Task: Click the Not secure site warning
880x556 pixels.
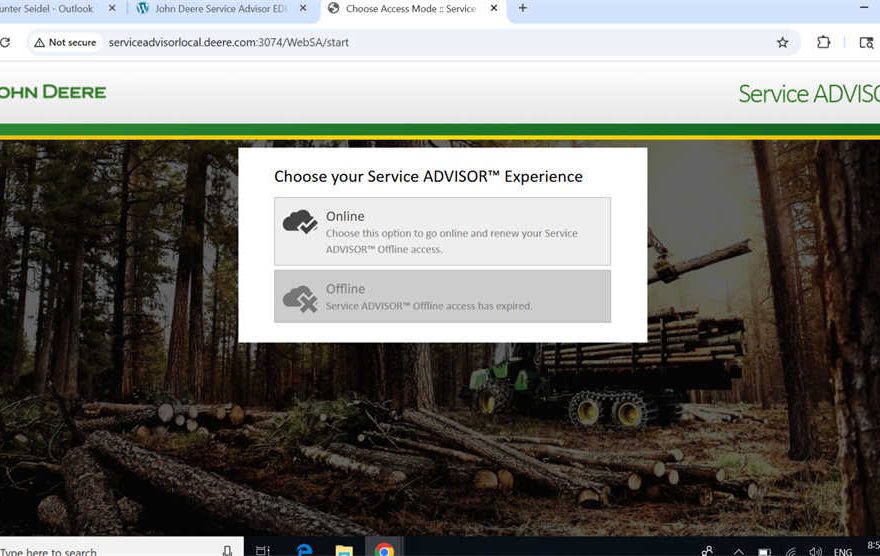Action: pyautogui.click(x=65, y=43)
